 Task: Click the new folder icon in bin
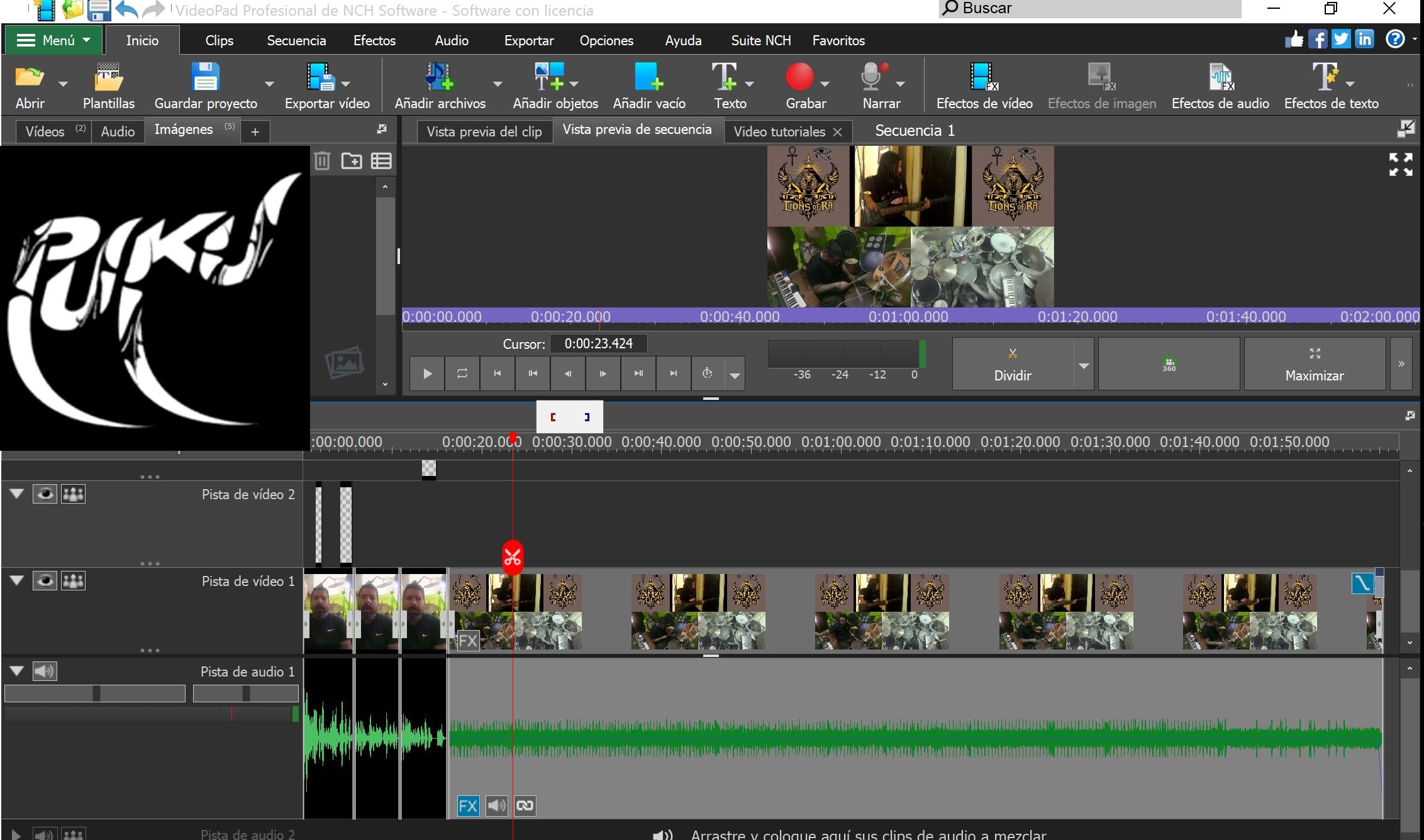(352, 161)
